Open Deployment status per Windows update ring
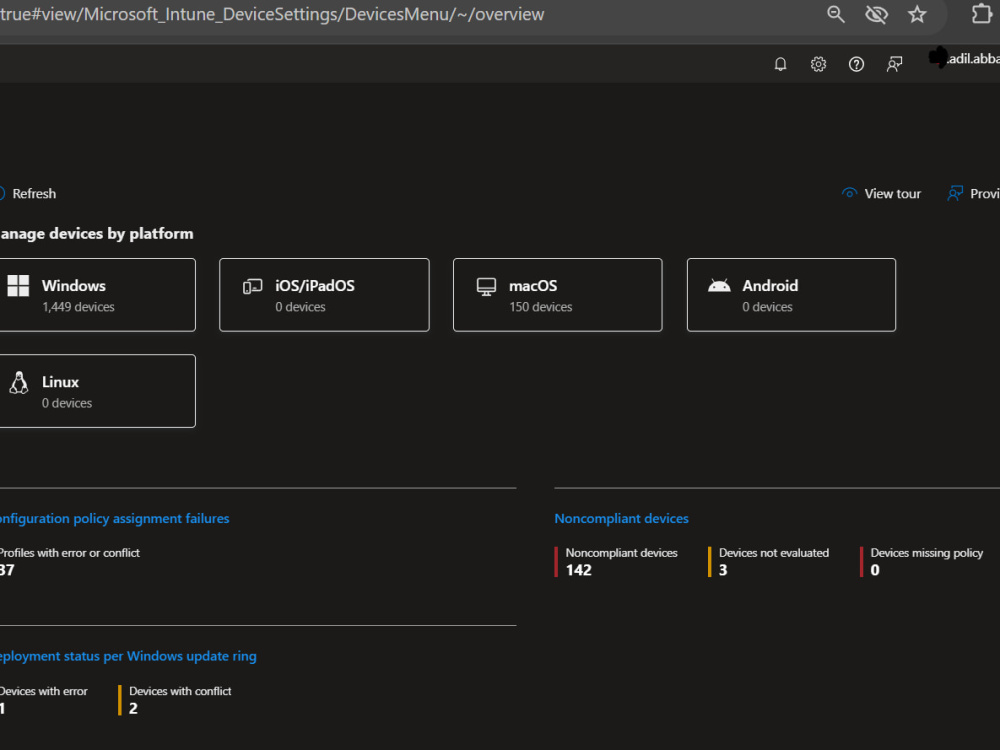 coord(128,656)
